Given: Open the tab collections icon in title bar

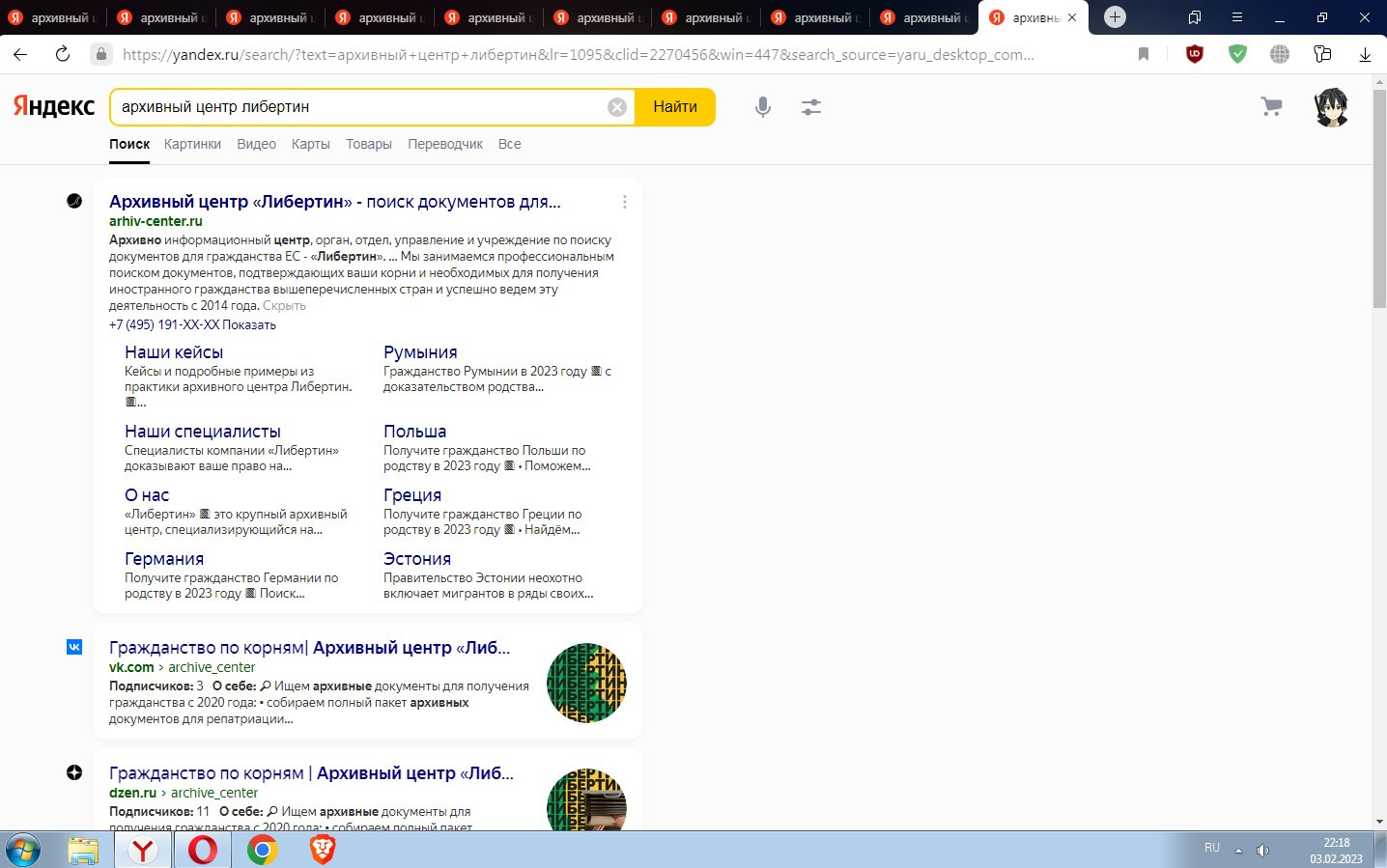Looking at the screenshot, I should coord(1195,17).
